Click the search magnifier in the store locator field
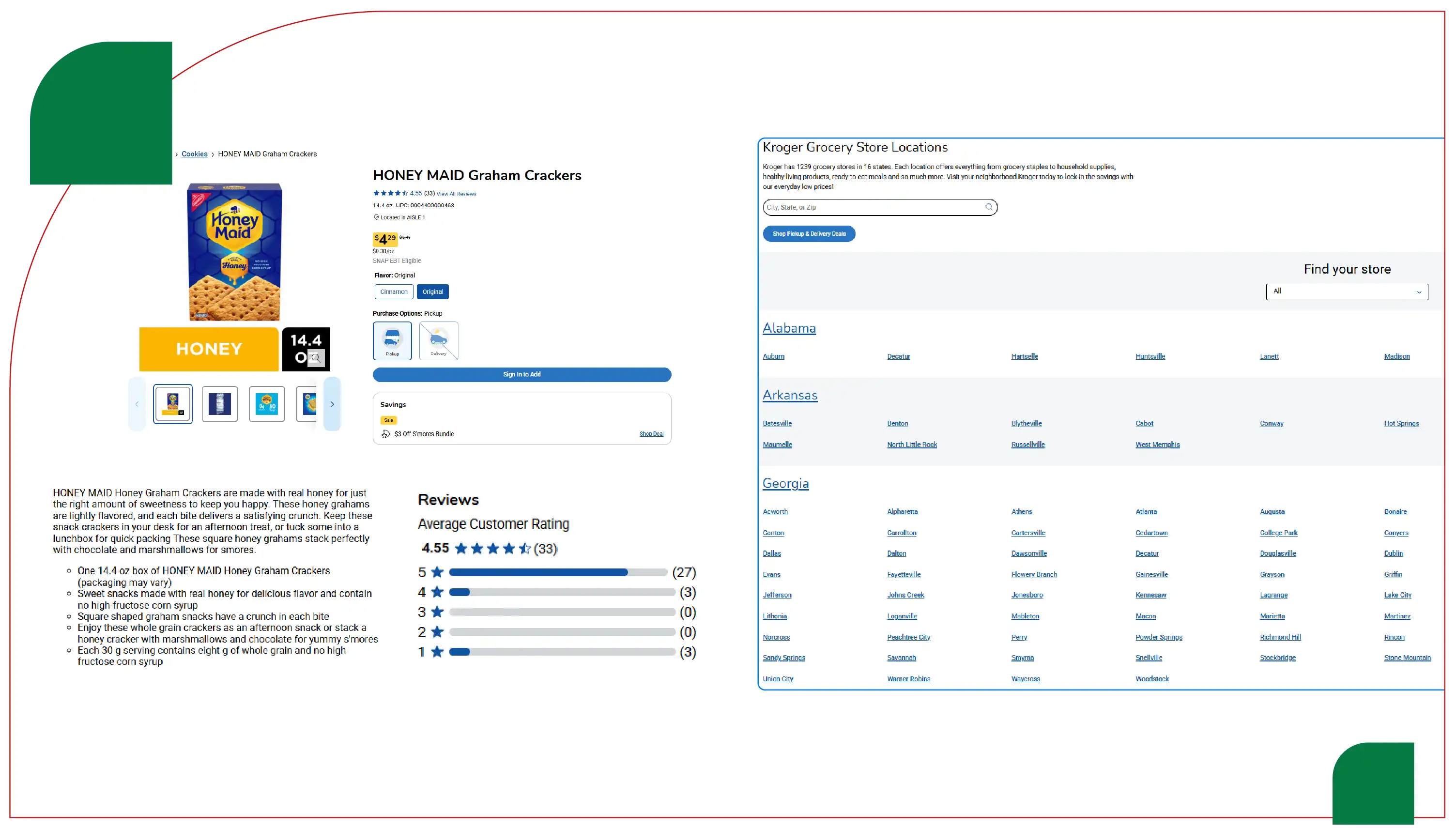This screenshot has height=828, width=1456. pos(989,207)
